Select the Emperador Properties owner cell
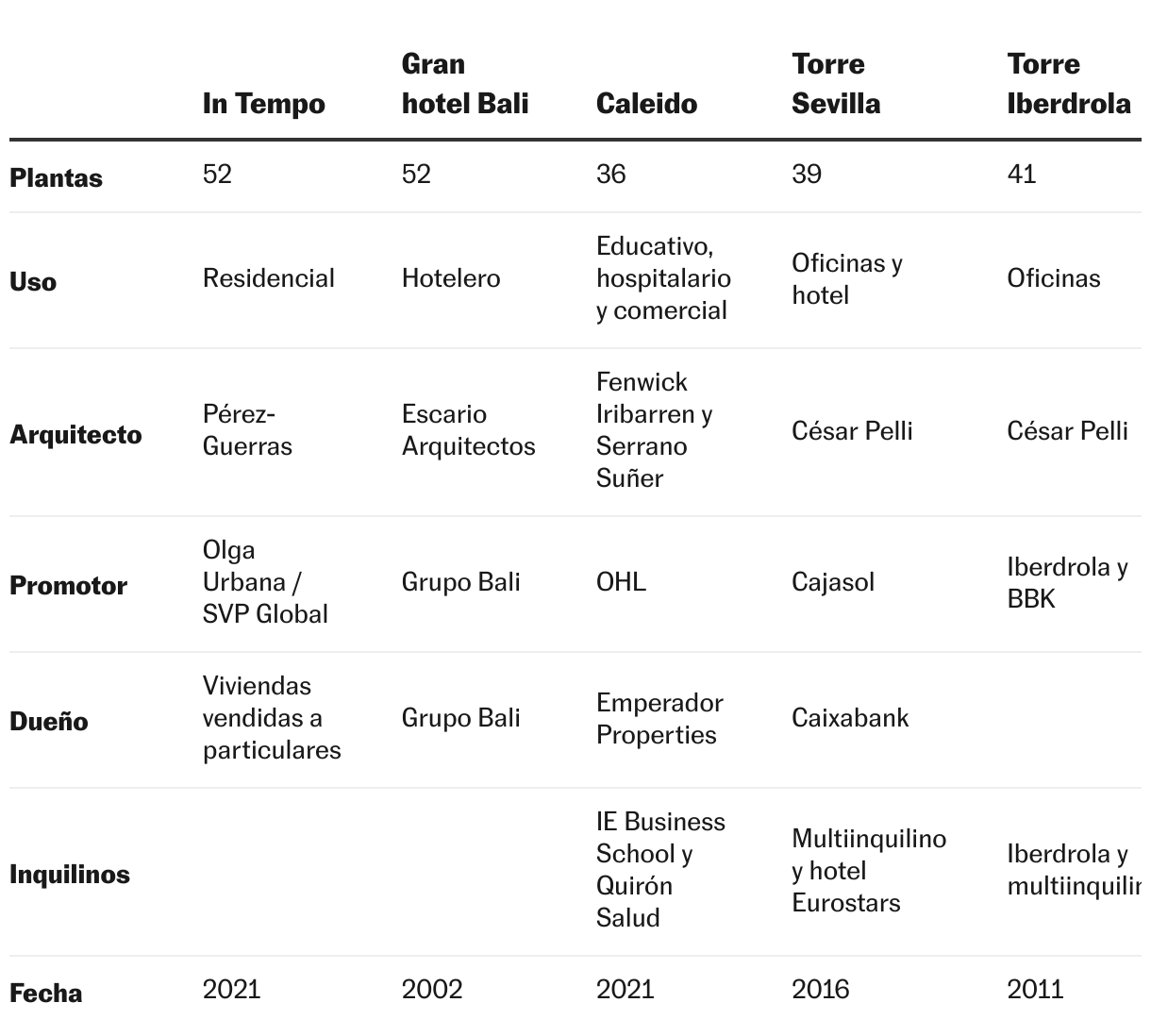Image resolution: width=1151 pixels, height=1036 pixels. pyautogui.click(x=659, y=719)
